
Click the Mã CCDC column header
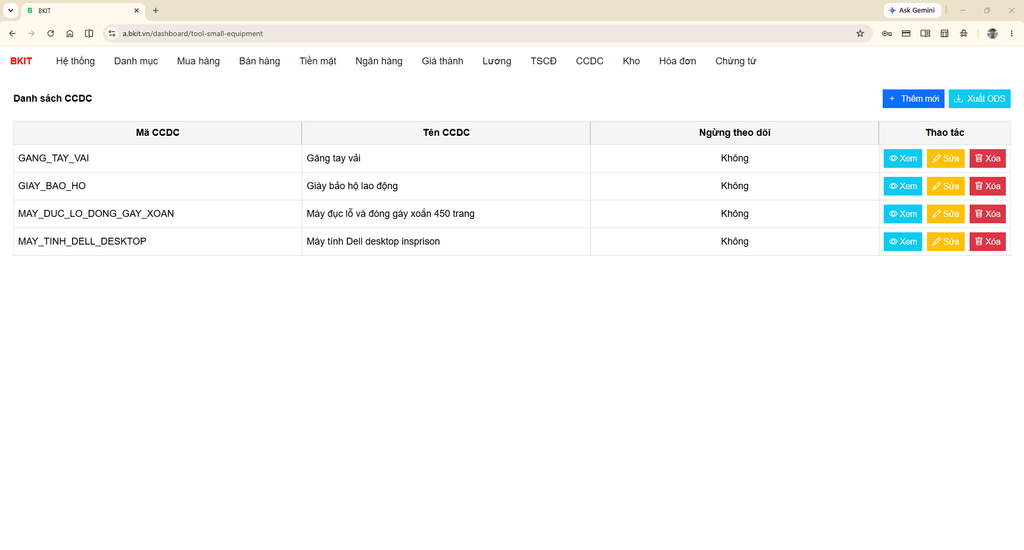[x=157, y=133]
